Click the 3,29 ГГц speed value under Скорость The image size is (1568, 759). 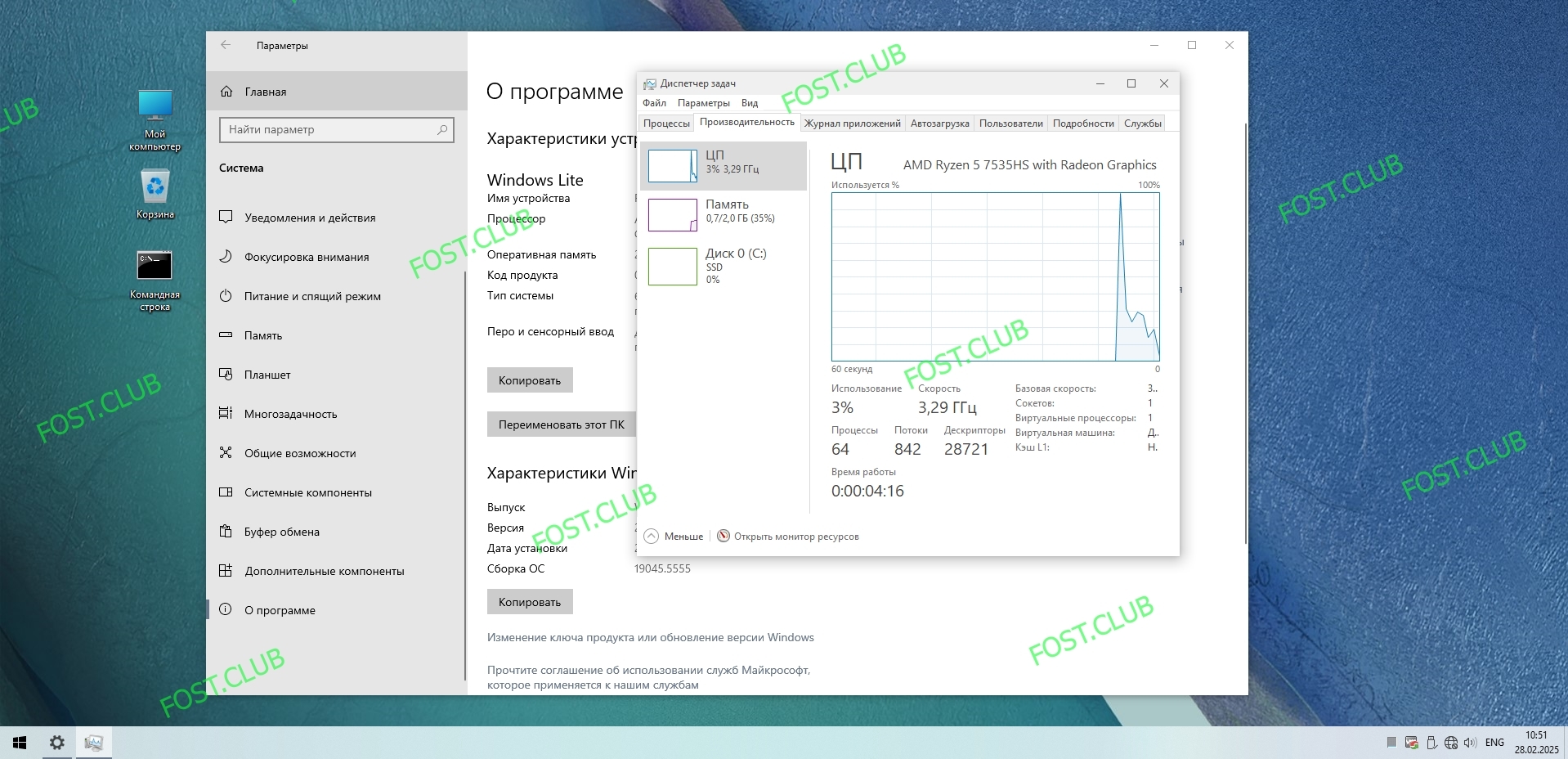tap(947, 407)
